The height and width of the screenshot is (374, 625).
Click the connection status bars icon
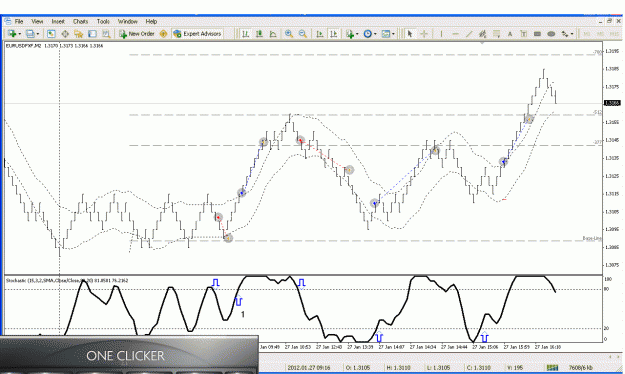point(552,367)
